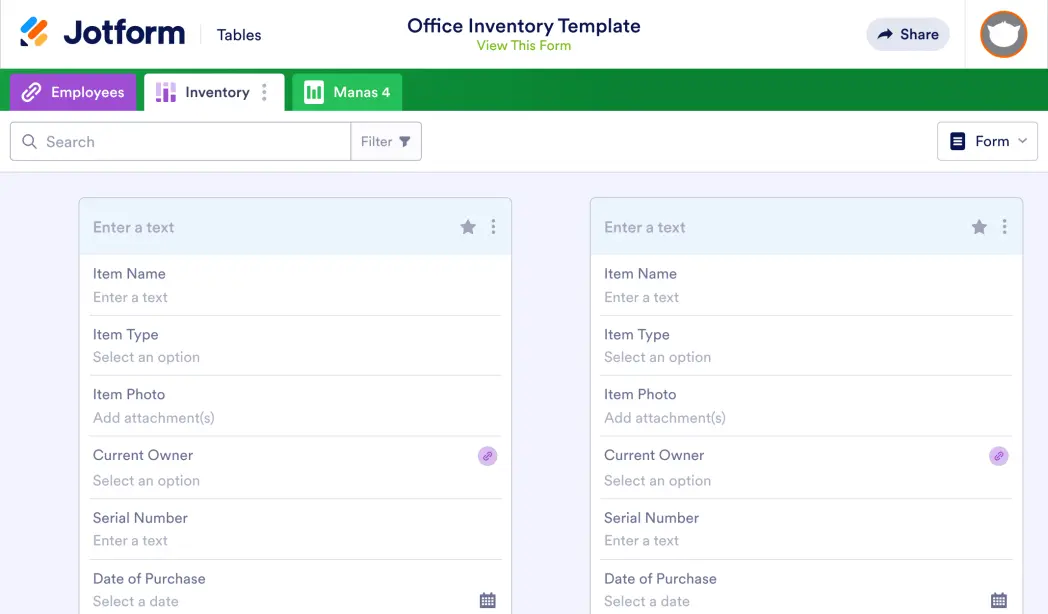Click the profile avatar in the top corner
This screenshot has height=614, width=1048.
tap(1003, 34)
